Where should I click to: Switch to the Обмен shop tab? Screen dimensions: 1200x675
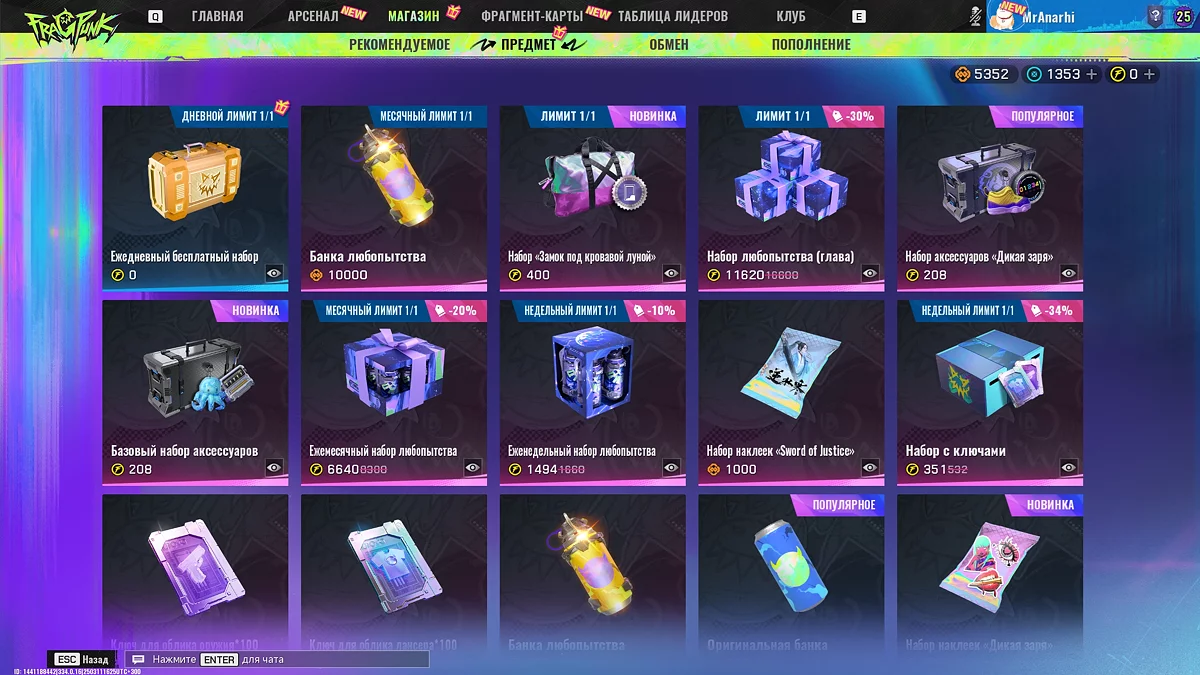pyautogui.click(x=668, y=44)
